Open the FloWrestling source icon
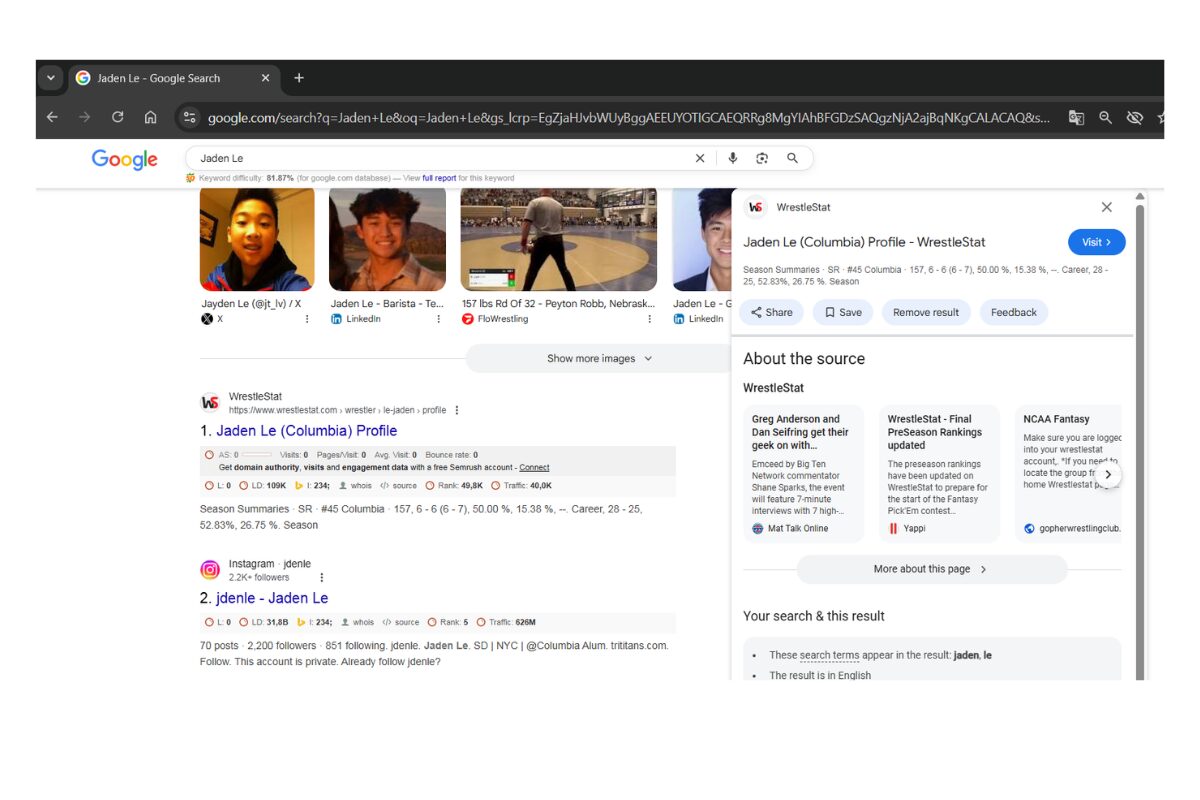 pyautogui.click(x=467, y=319)
